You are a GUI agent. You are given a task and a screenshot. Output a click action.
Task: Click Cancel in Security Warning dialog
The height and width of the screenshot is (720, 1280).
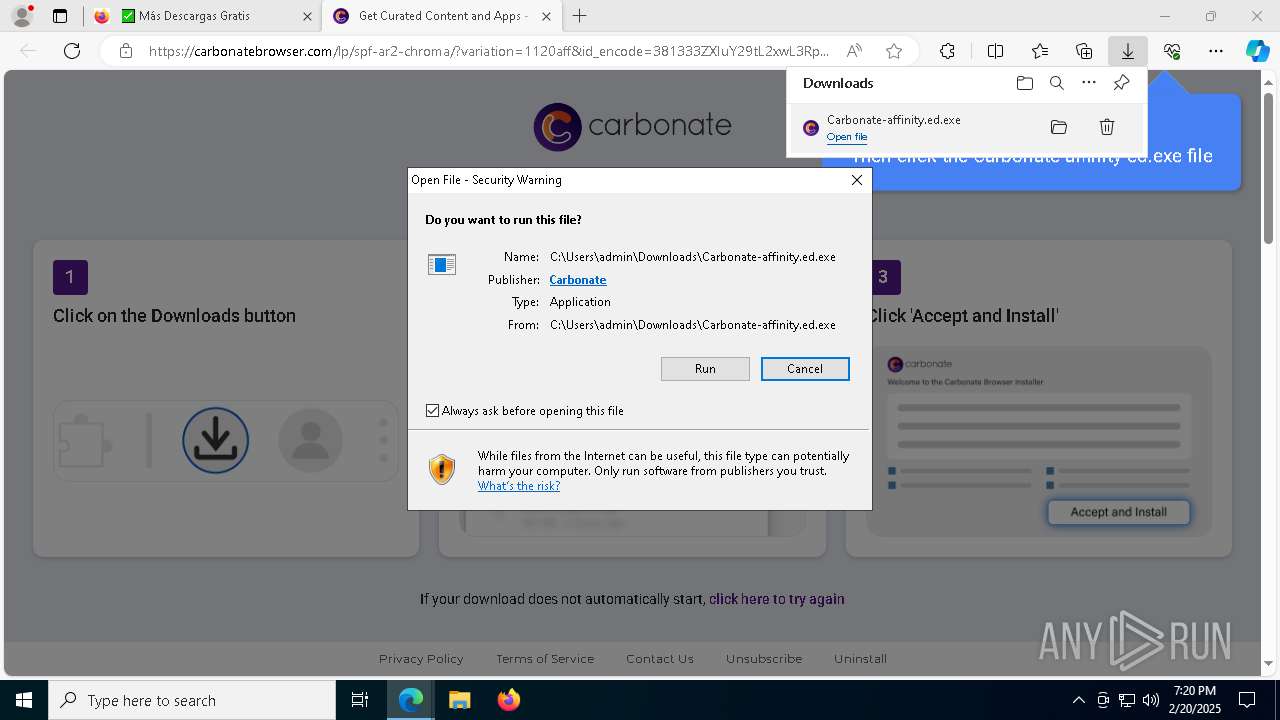(x=805, y=369)
